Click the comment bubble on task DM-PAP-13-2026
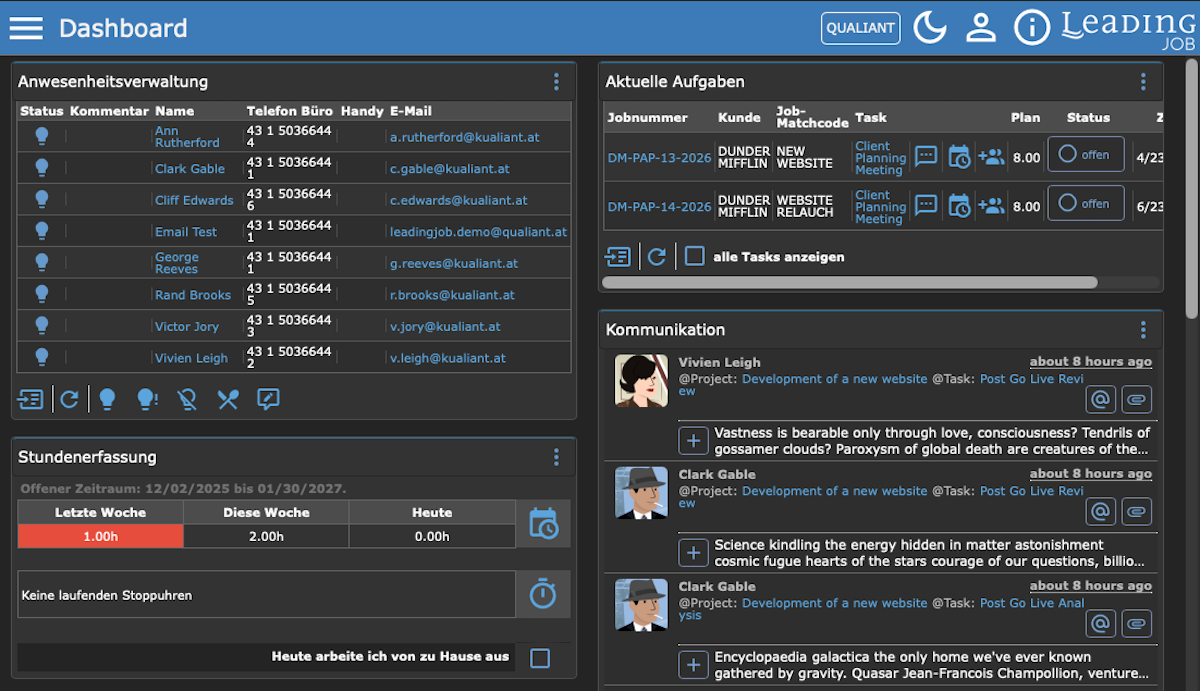Image resolution: width=1200 pixels, height=691 pixels. coord(925,156)
